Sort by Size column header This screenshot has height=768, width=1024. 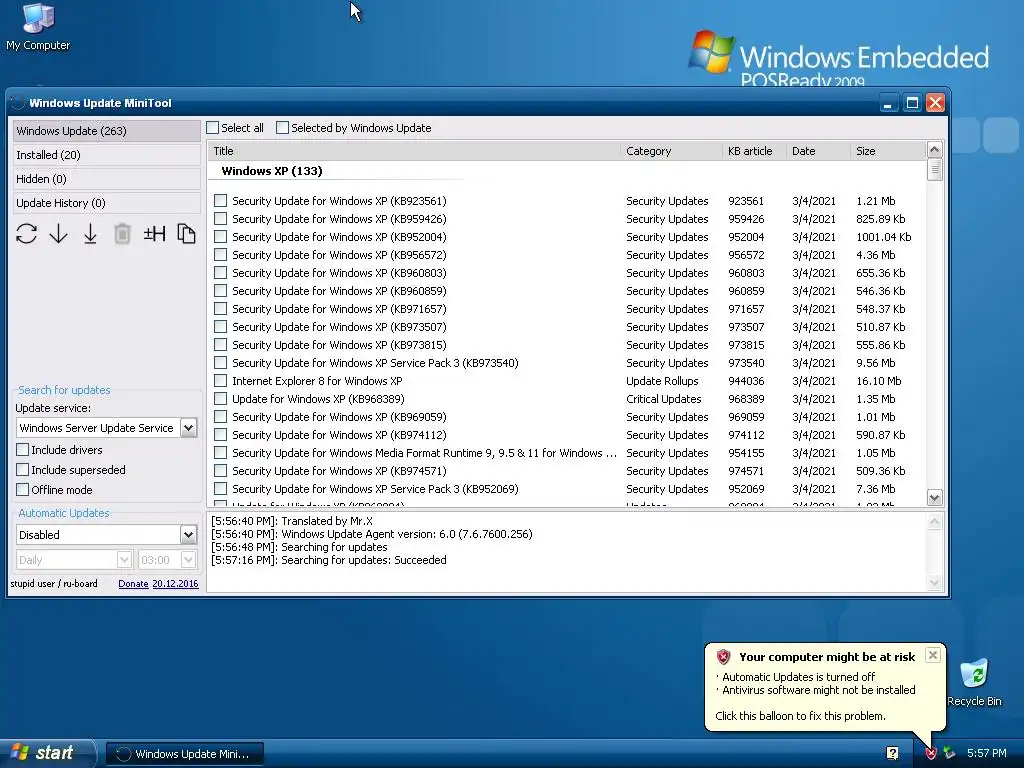[x=888, y=151]
